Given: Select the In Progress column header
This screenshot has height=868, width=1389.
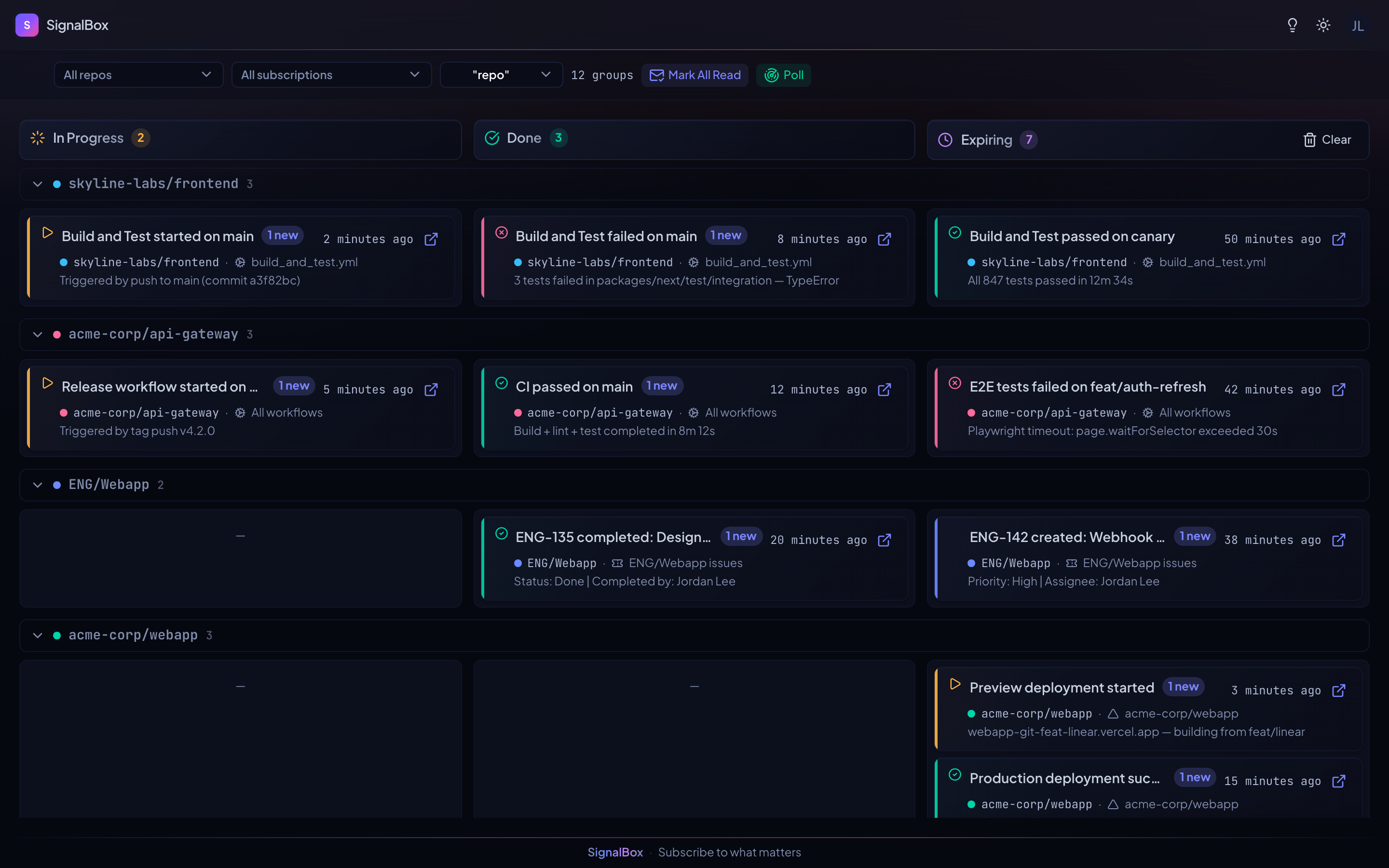Looking at the screenshot, I should click(88, 138).
